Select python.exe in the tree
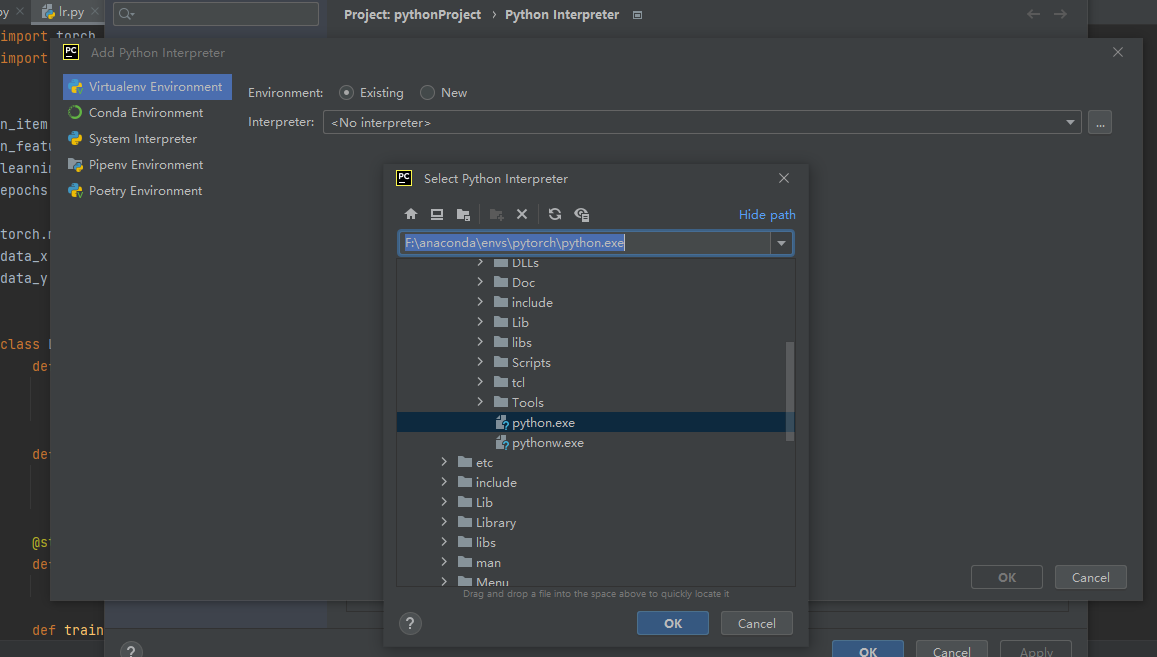 coord(593,422)
